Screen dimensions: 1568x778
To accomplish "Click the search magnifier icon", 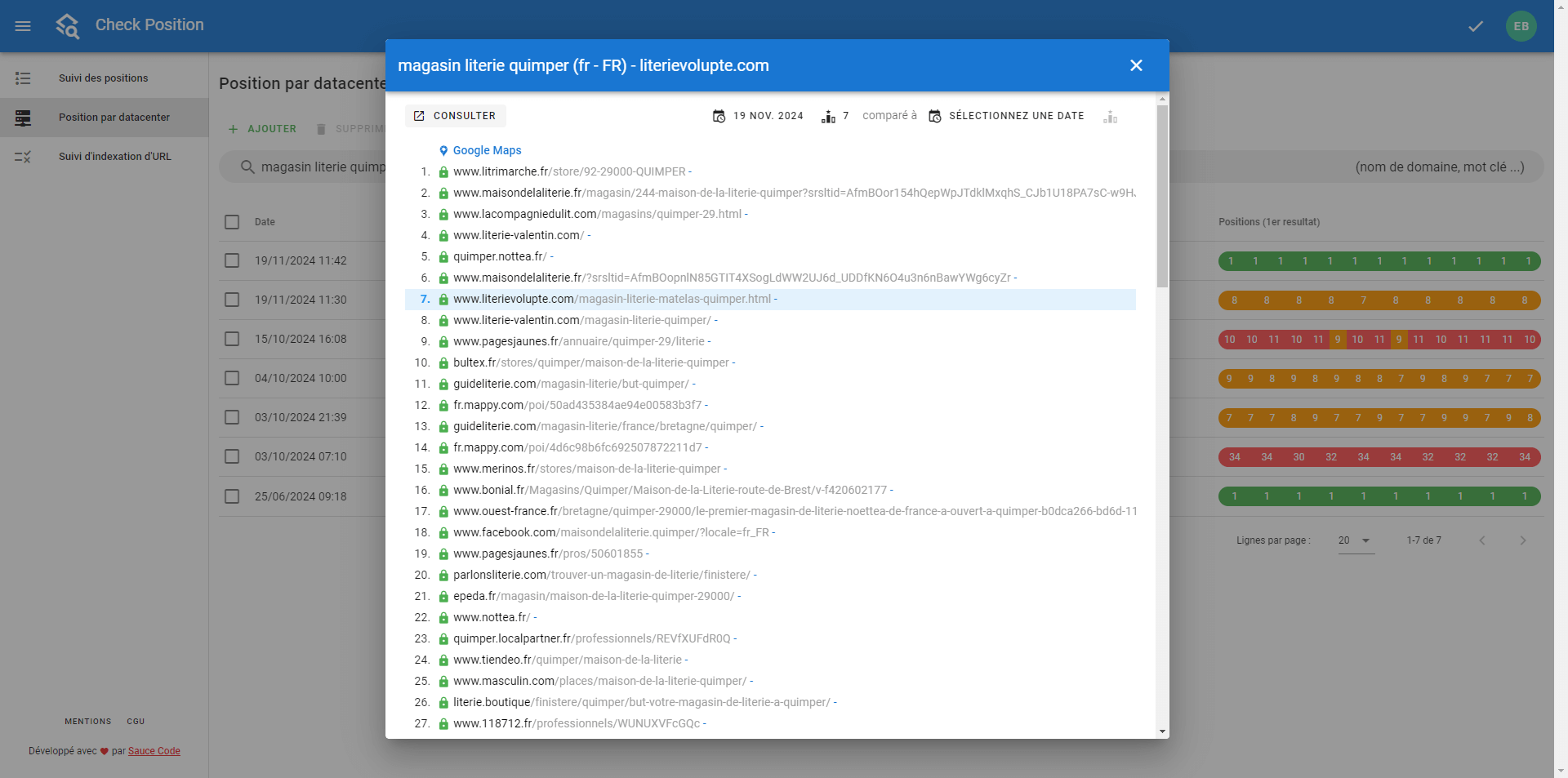I will pyautogui.click(x=247, y=167).
